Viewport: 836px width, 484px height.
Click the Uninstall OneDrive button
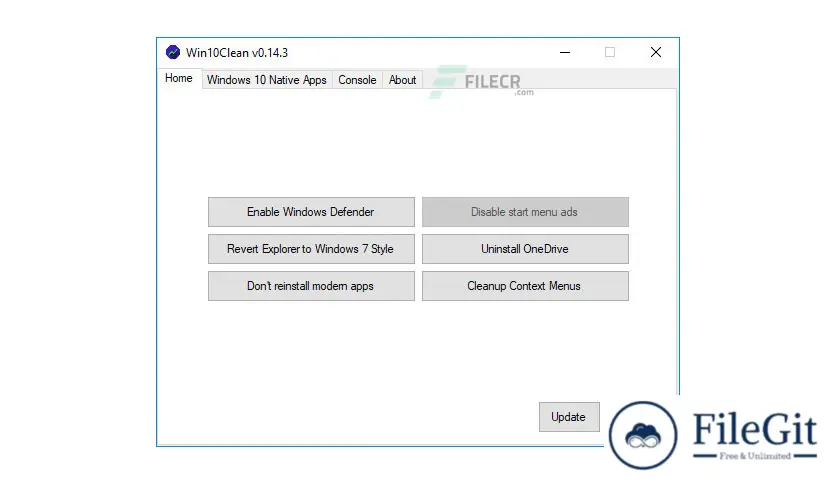525,249
